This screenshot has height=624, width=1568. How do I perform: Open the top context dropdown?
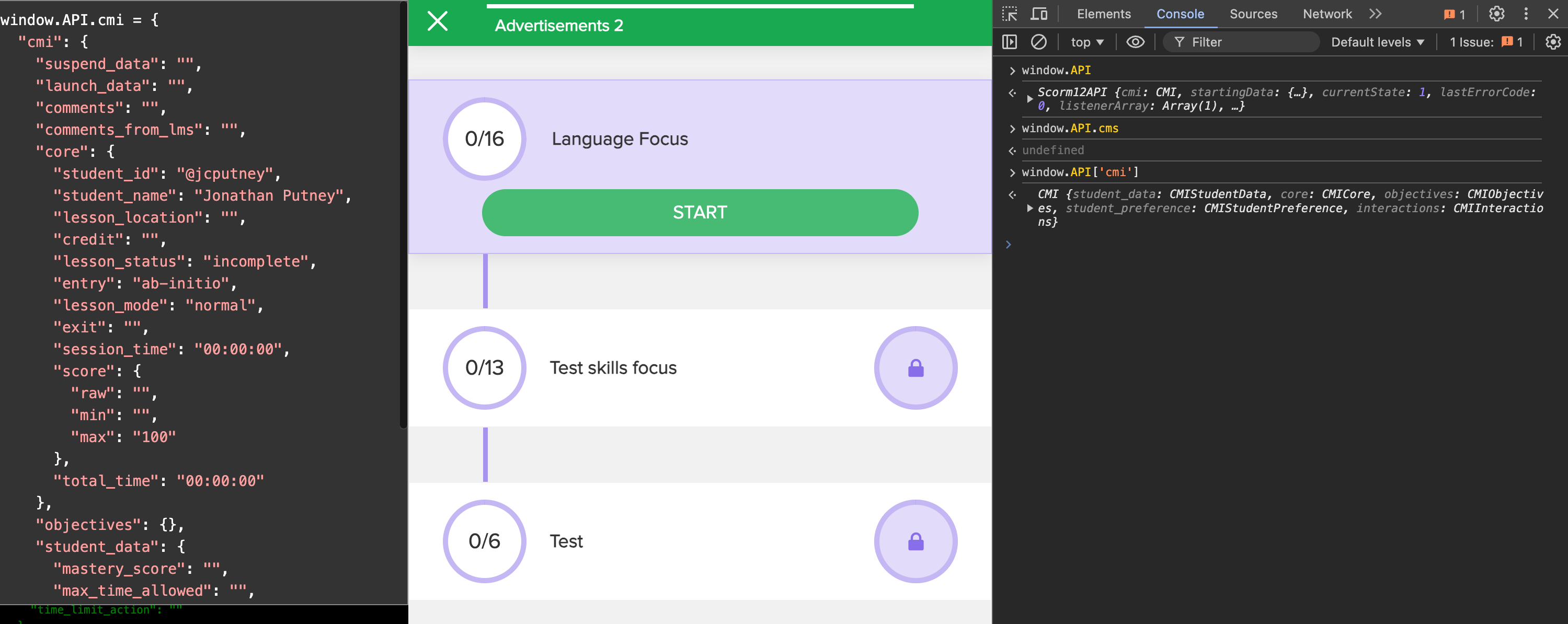1086,42
